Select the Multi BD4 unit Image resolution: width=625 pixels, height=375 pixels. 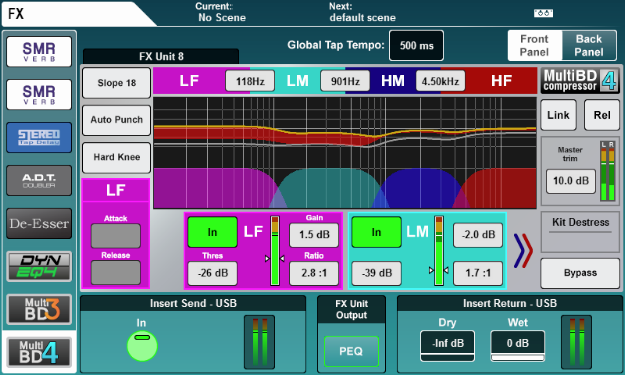click(x=39, y=352)
